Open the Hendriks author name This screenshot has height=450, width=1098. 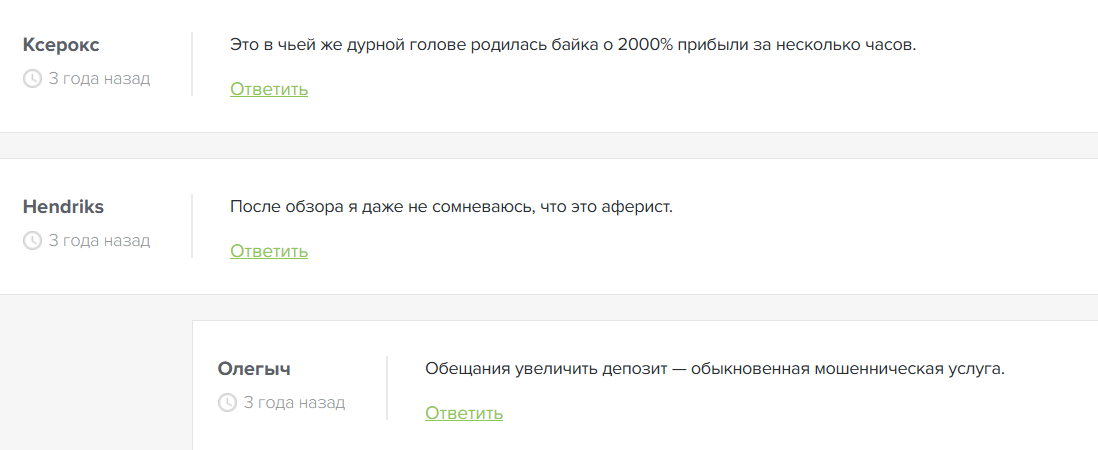(63, 207)
